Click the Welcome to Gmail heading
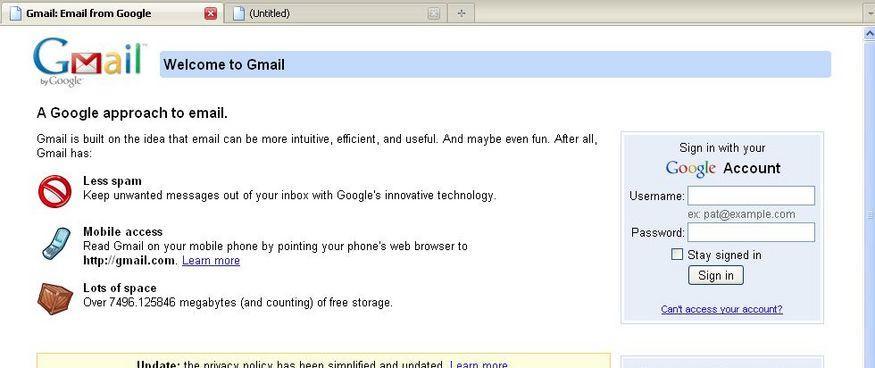 tap(224, 65)
